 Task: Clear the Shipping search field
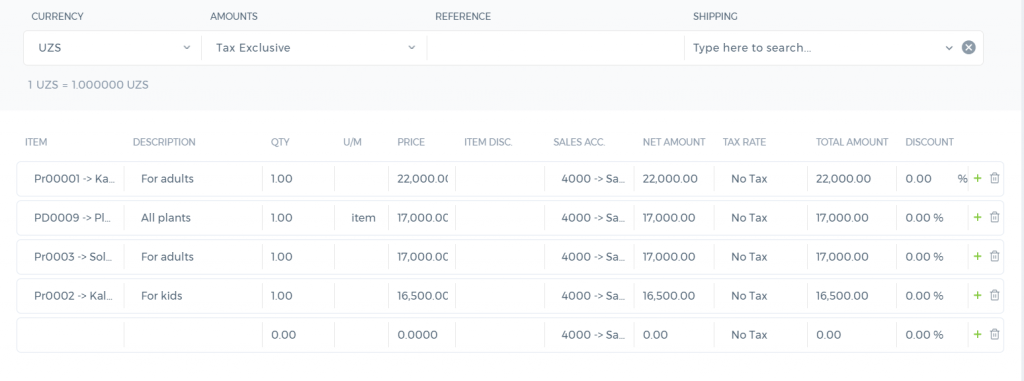click(x=968, y=48)
